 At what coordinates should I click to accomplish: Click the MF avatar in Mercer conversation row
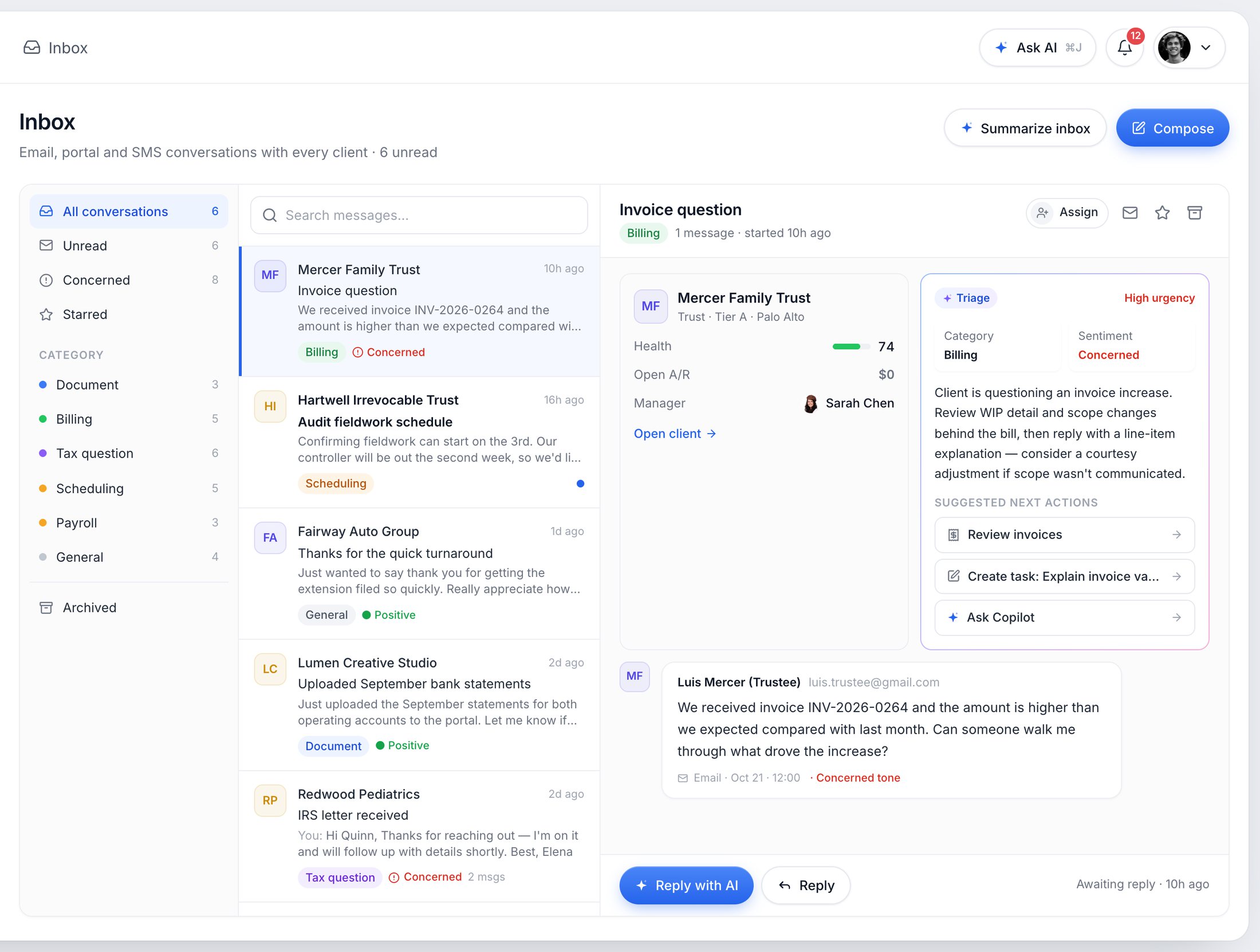click(x=270, y=275)
